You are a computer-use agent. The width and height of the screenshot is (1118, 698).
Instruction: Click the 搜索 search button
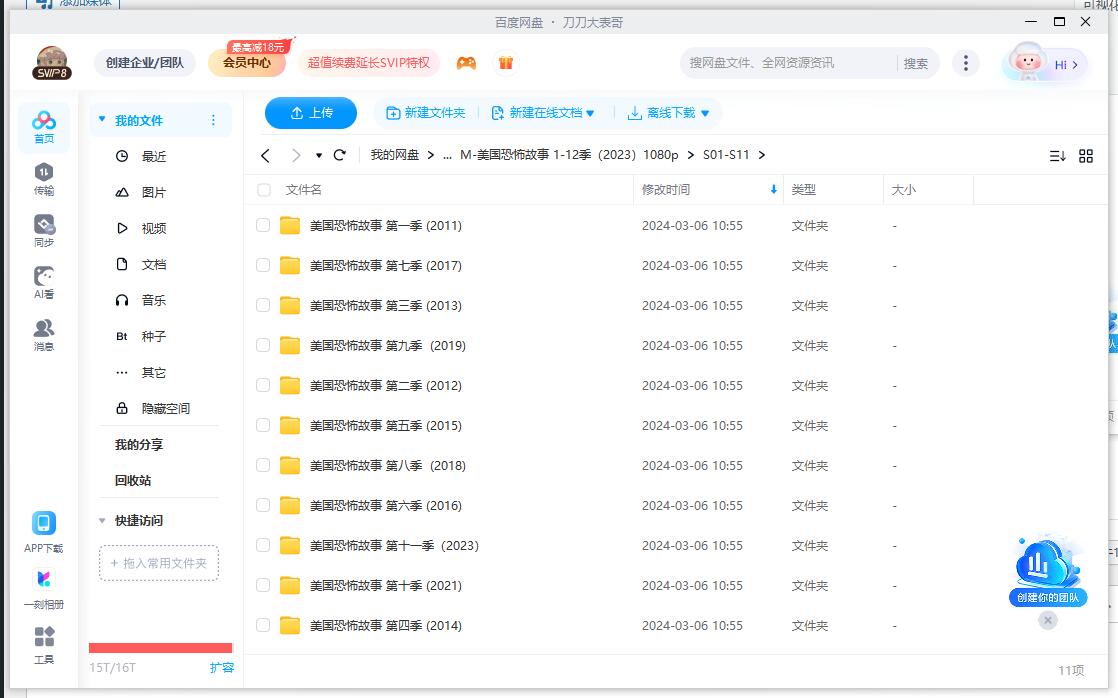coord(916,63)
